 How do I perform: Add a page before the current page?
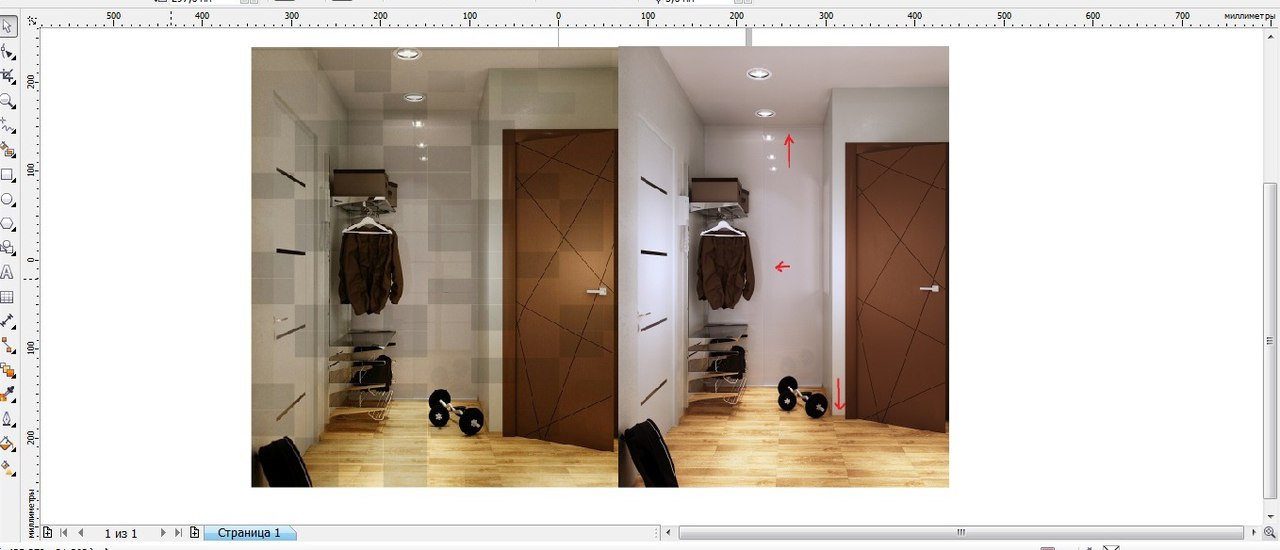coord(47,533)
